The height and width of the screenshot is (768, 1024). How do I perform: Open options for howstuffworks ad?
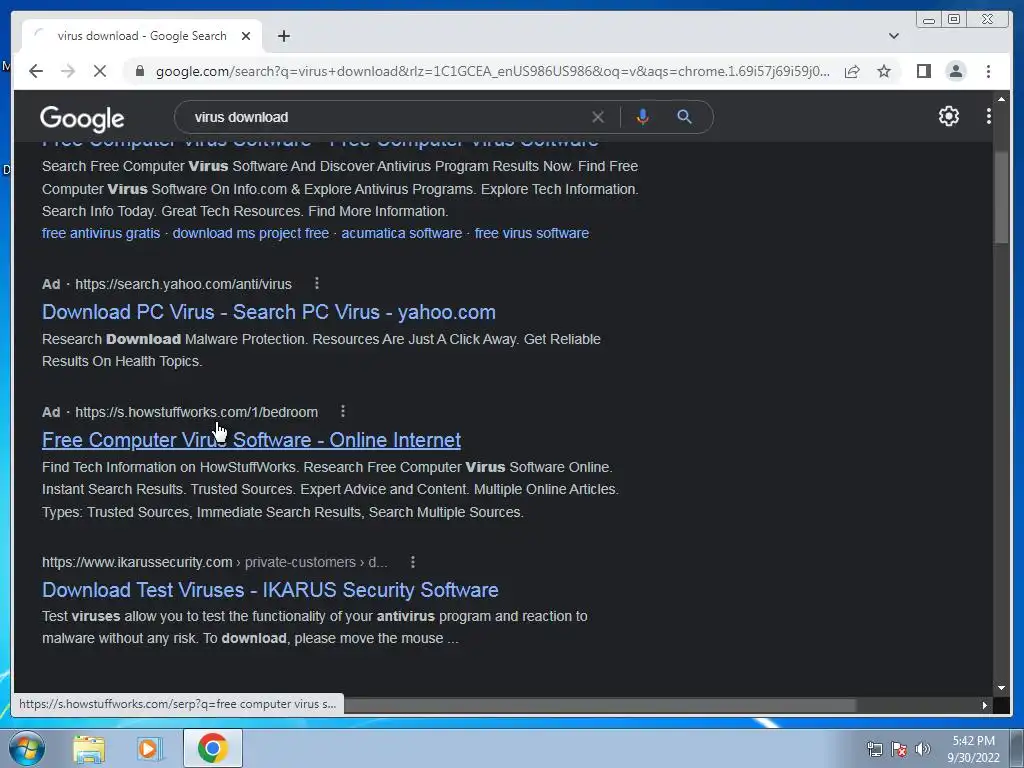click(x=343, y=411)
